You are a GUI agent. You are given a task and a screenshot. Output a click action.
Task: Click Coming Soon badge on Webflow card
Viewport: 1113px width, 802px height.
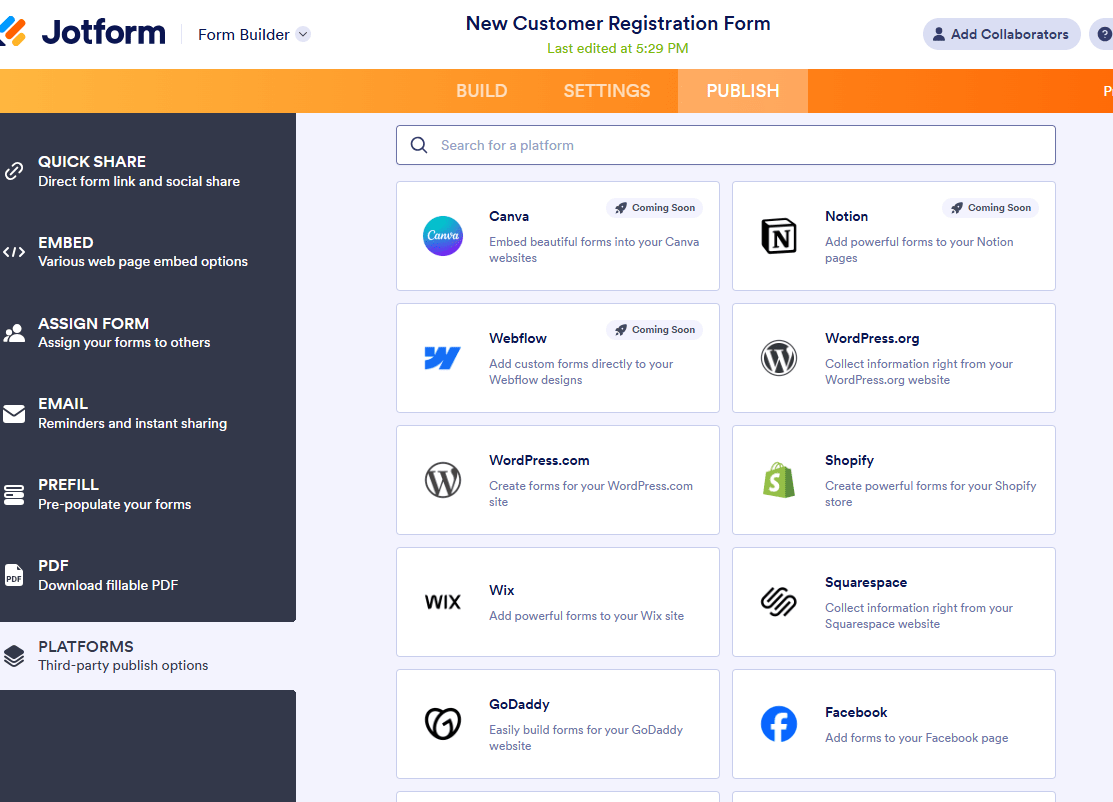654,330
